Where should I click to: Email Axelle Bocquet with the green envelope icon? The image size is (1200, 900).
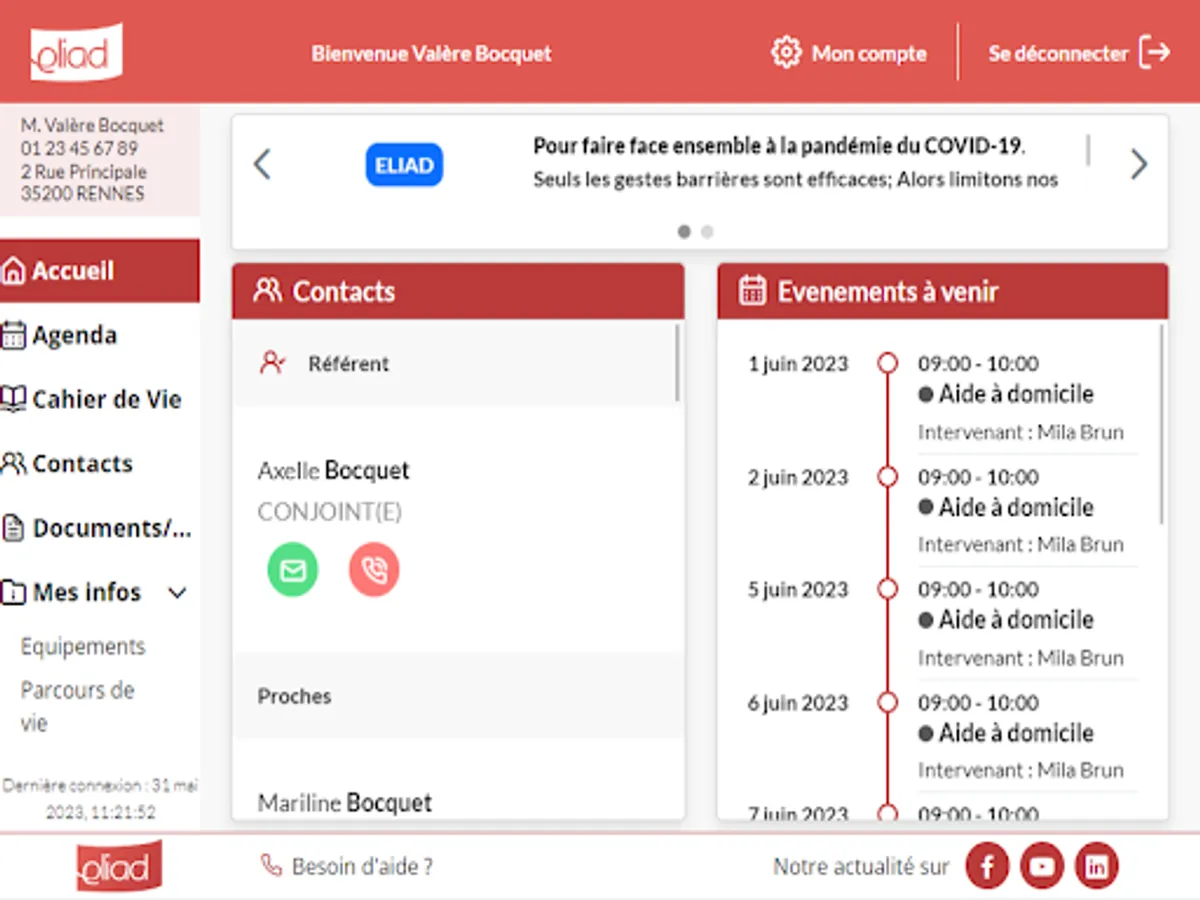293,570
